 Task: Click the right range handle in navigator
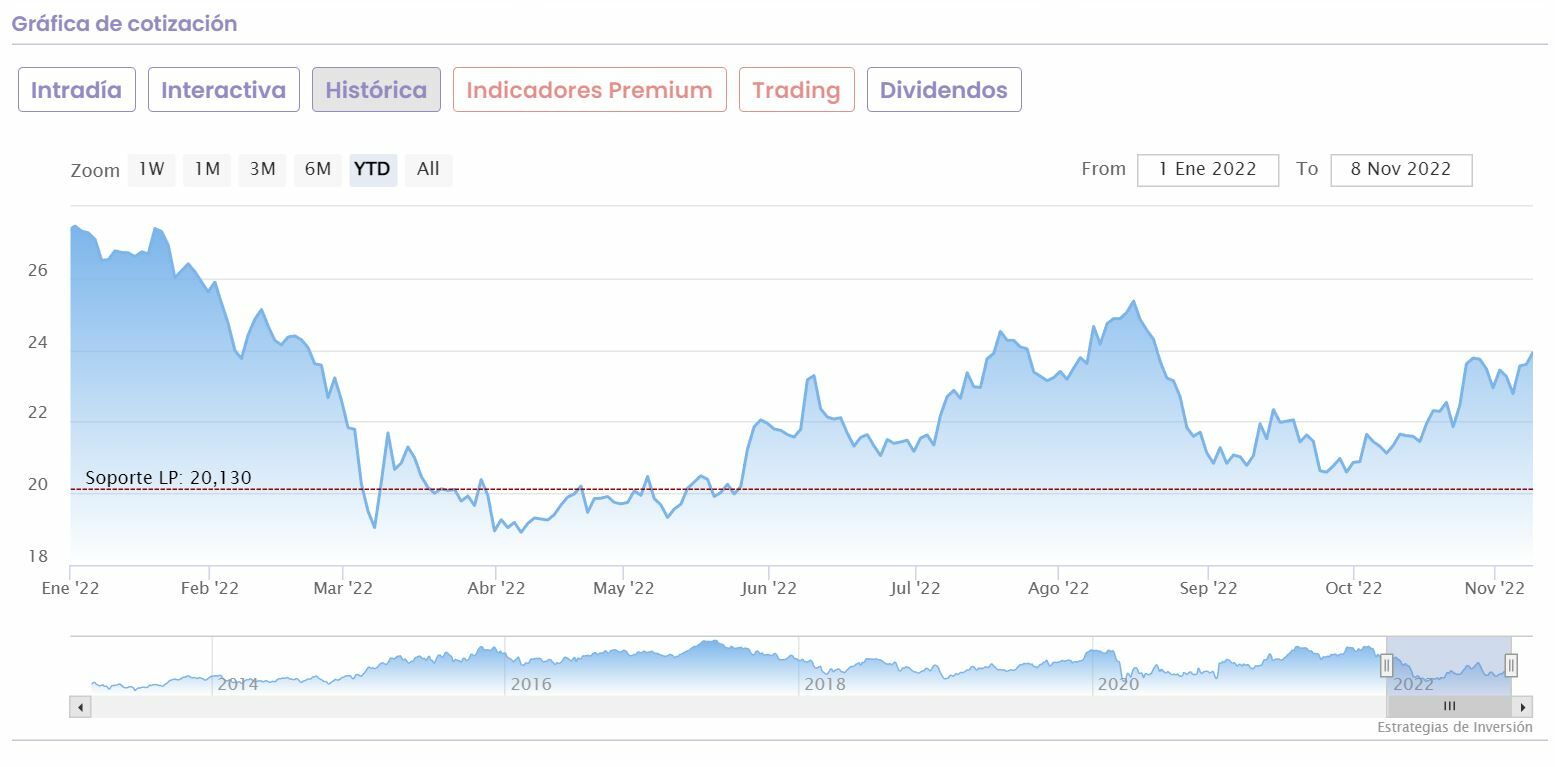coord(1511,665)
